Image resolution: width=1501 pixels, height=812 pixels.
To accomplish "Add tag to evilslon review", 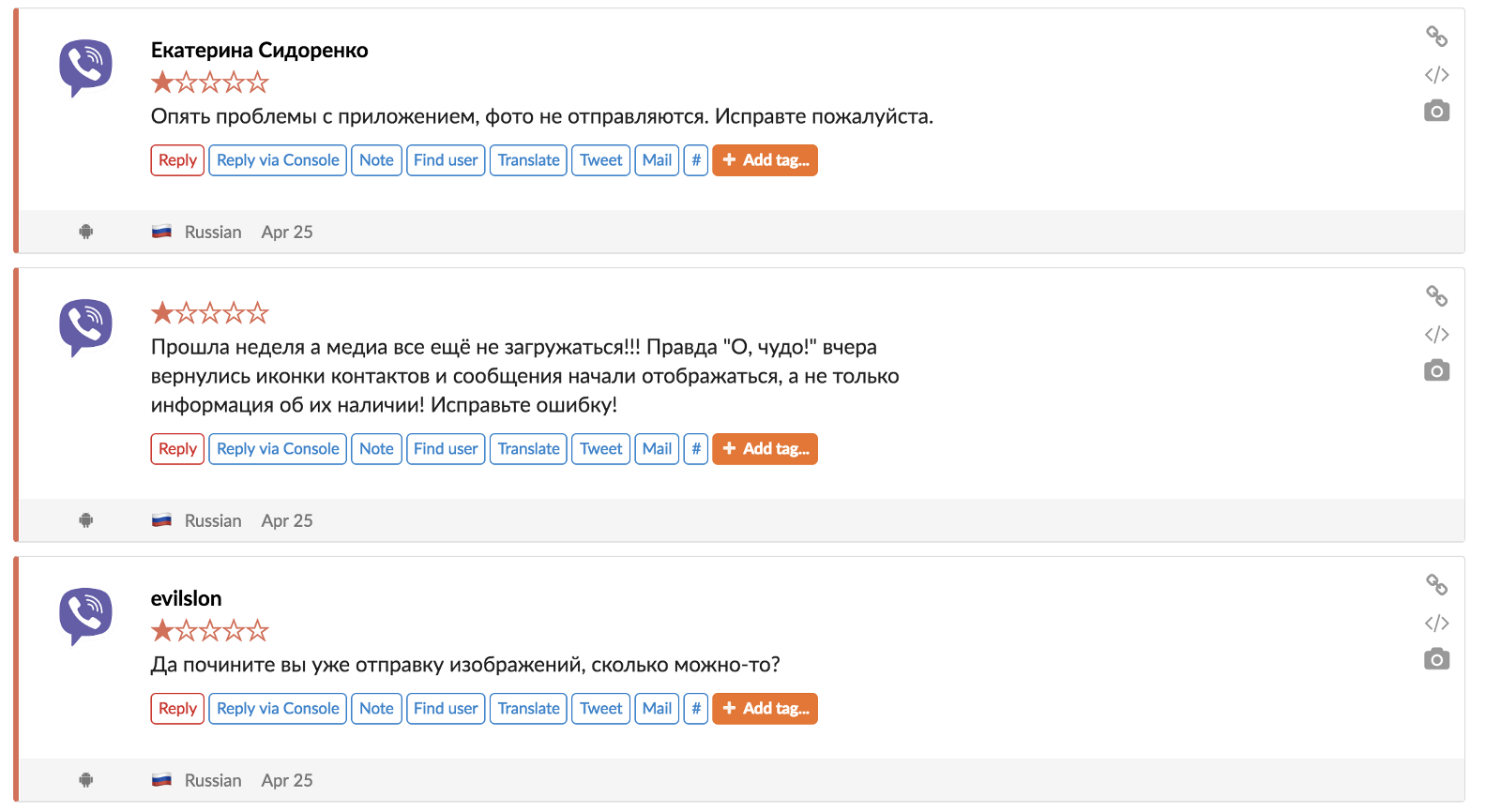I will [765, 709].
